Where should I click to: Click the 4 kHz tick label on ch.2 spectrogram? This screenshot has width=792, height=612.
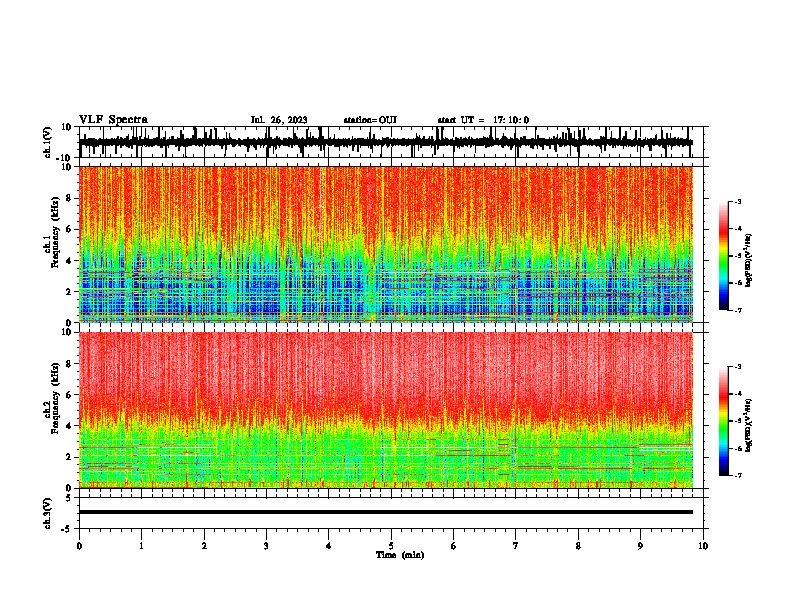70,426
